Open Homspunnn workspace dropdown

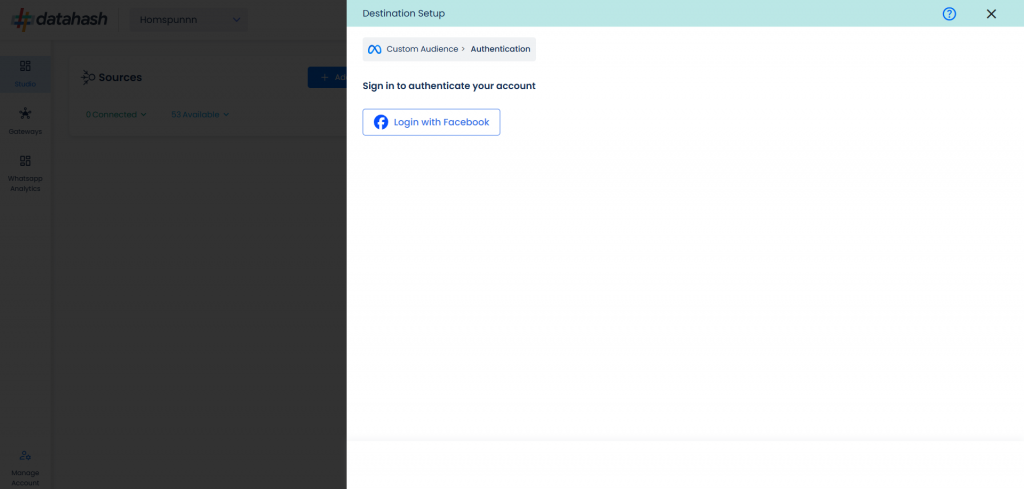pyautogui.click(x=189, y=20)
